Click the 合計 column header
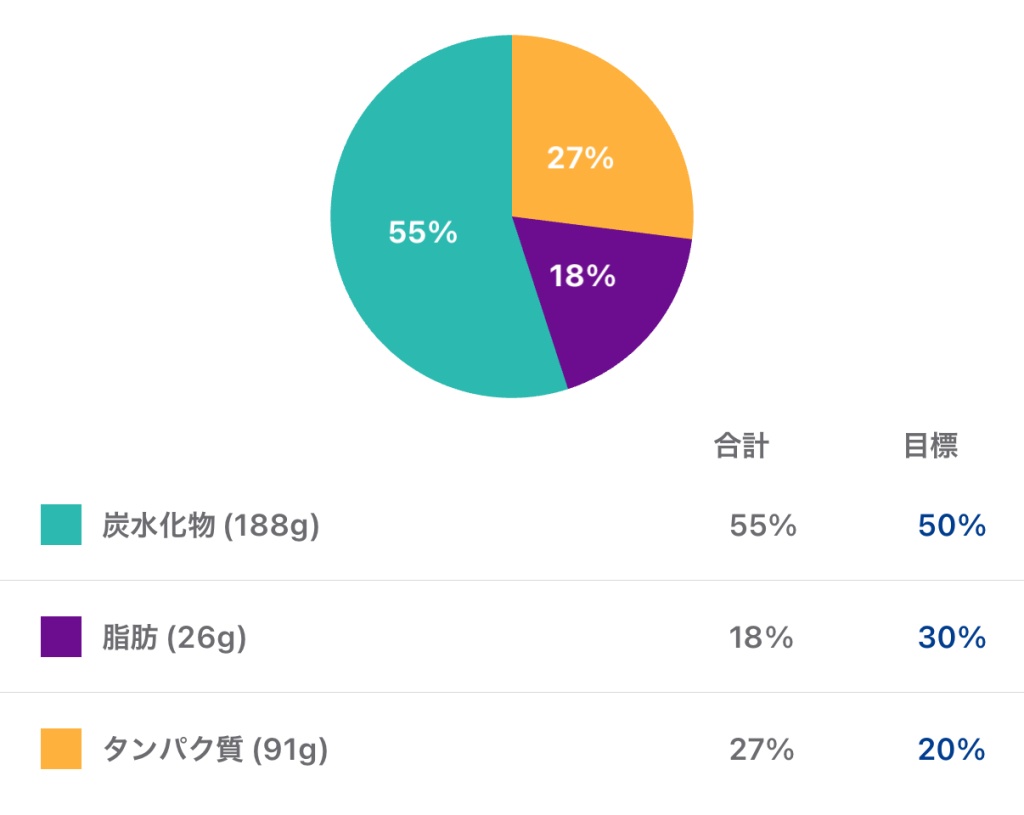Screen dimensions: 1024x815 (741, 446)
